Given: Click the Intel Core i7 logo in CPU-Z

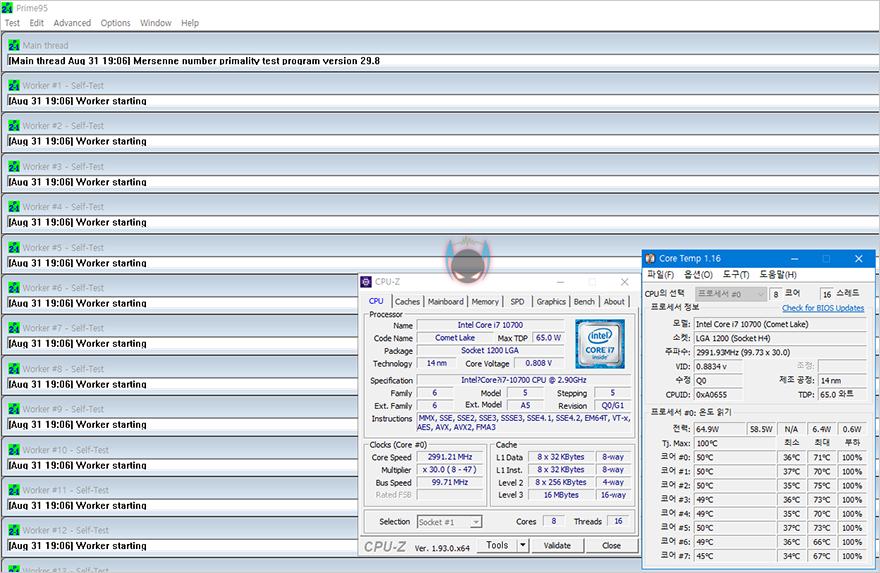Looking at the screenshot, I should (x=600, y=344).
